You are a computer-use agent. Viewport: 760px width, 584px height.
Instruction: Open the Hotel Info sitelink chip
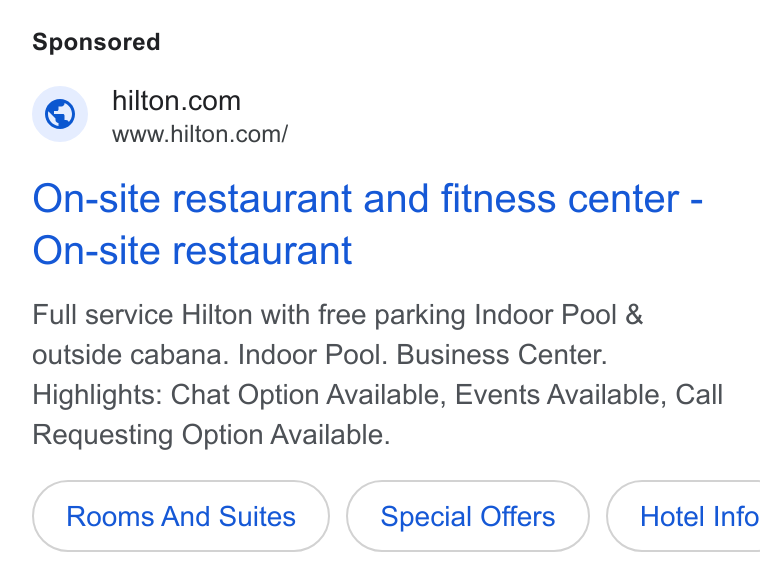(683, 516)
